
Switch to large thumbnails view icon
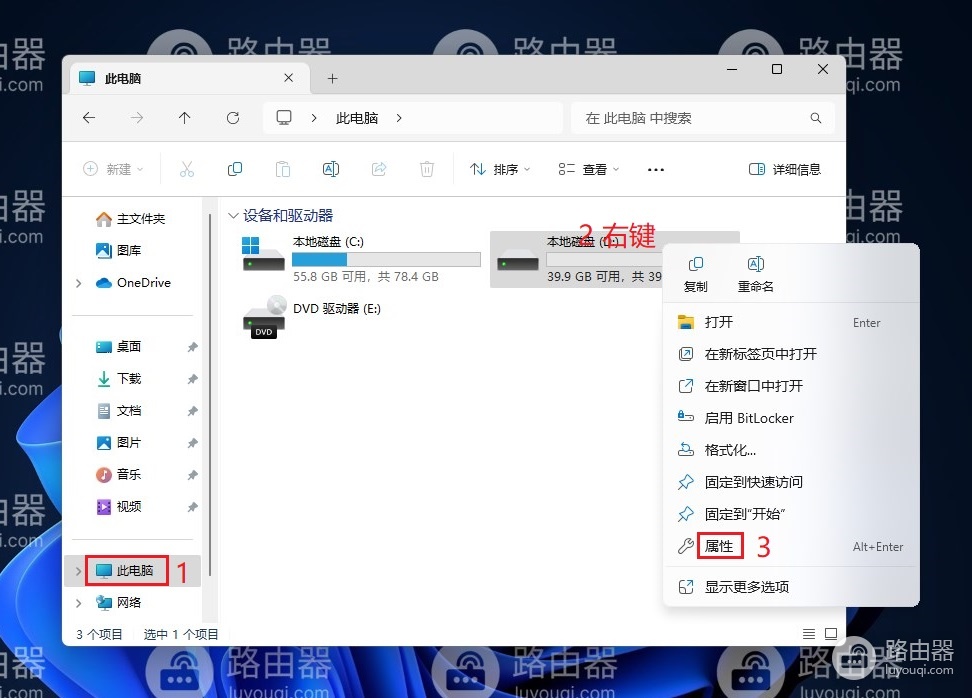click(831, 634)
